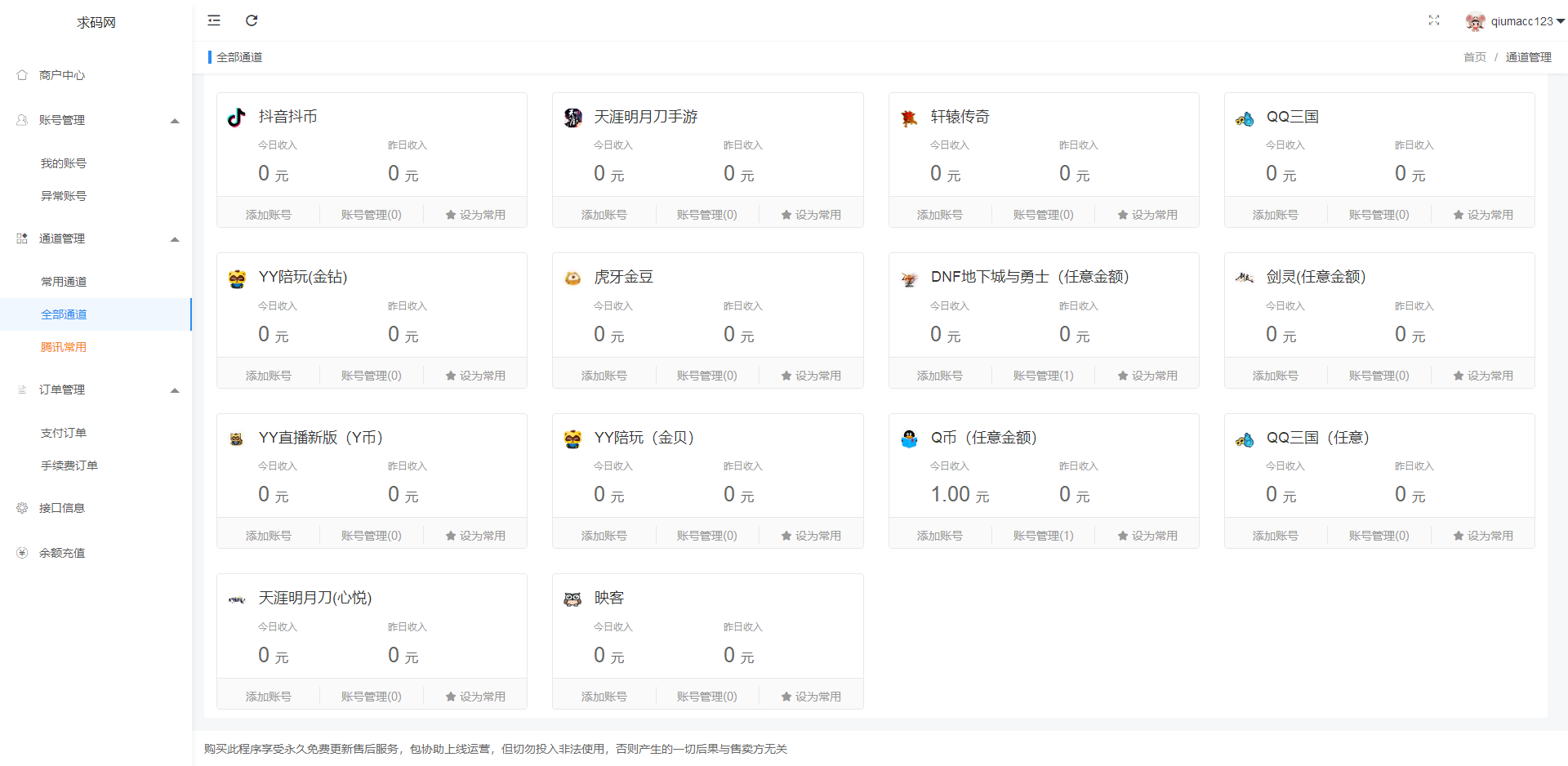Viewport: 1568px width, 766px height.
Task: Click the 映客 owl icon
Action: pyautogui.click(x=572, y=599)
